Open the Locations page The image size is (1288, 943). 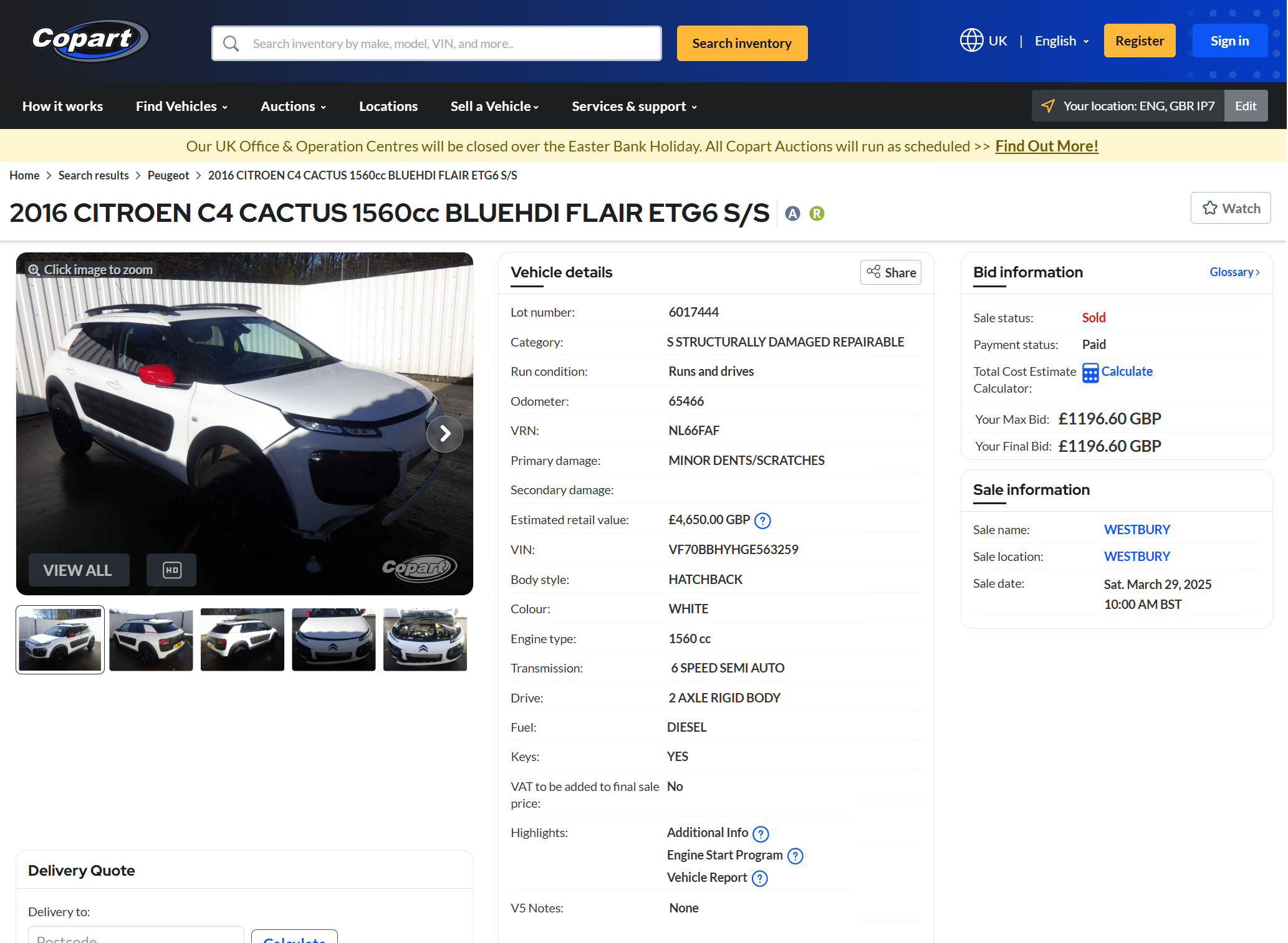point(388,107)
